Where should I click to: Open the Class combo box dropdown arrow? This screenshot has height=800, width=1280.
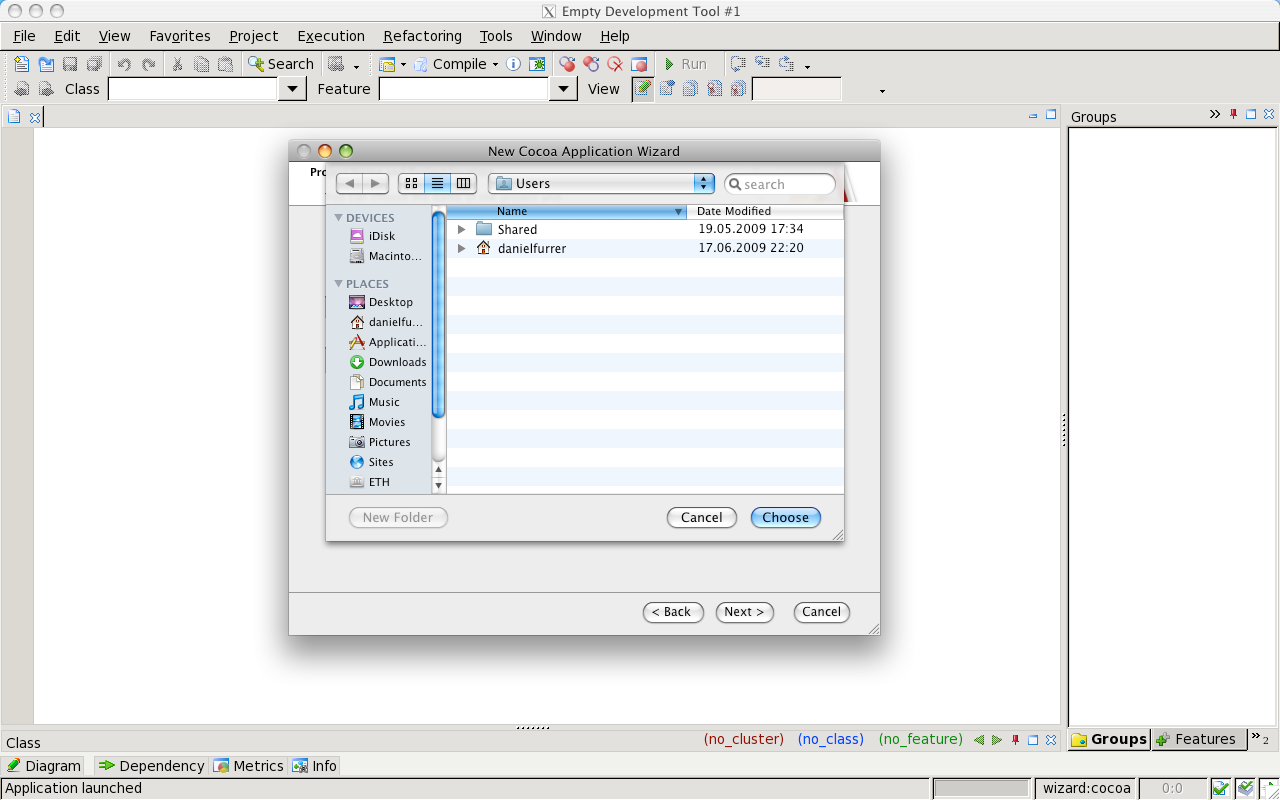[x=292, y=89]
